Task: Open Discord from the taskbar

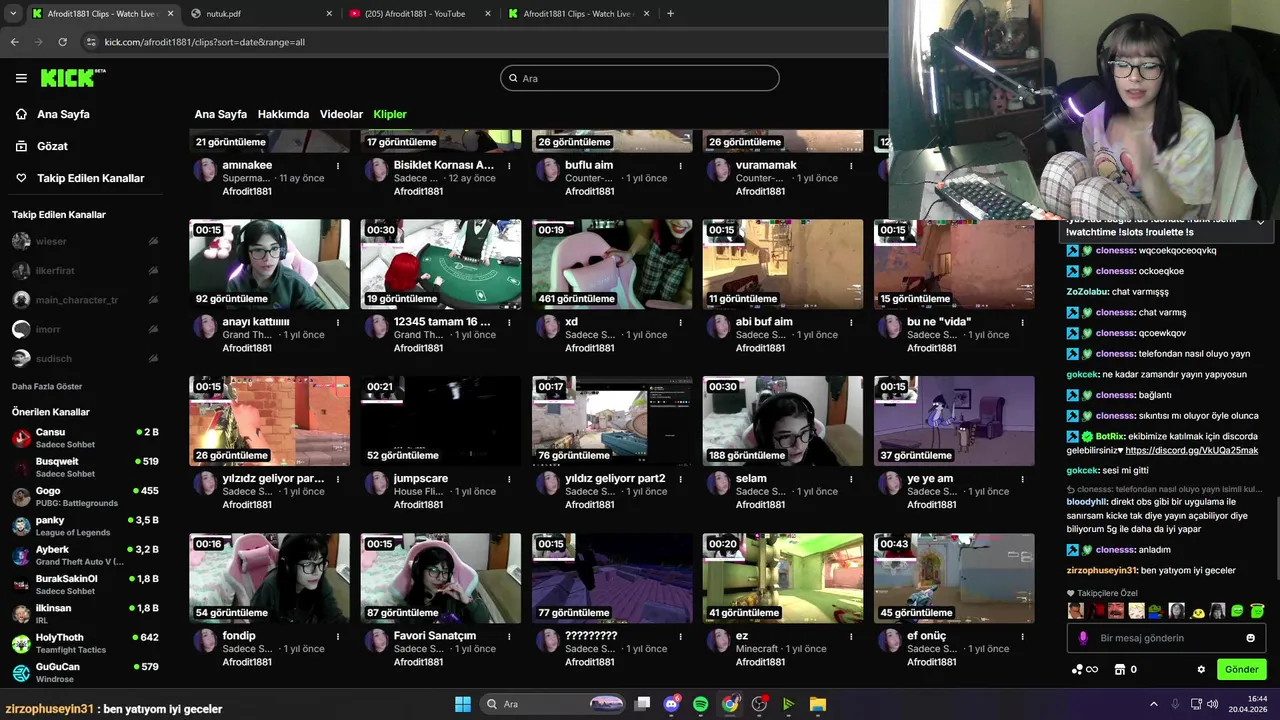Action: (671, 704)
